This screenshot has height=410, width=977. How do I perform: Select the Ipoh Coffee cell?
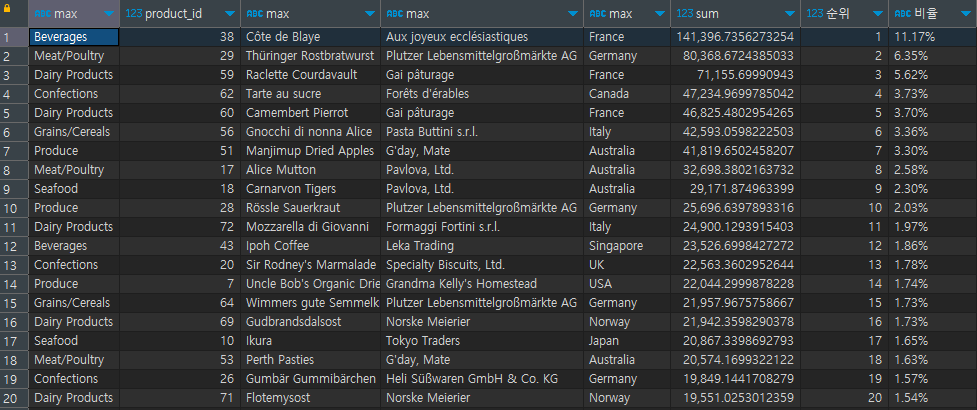point(310,246)
